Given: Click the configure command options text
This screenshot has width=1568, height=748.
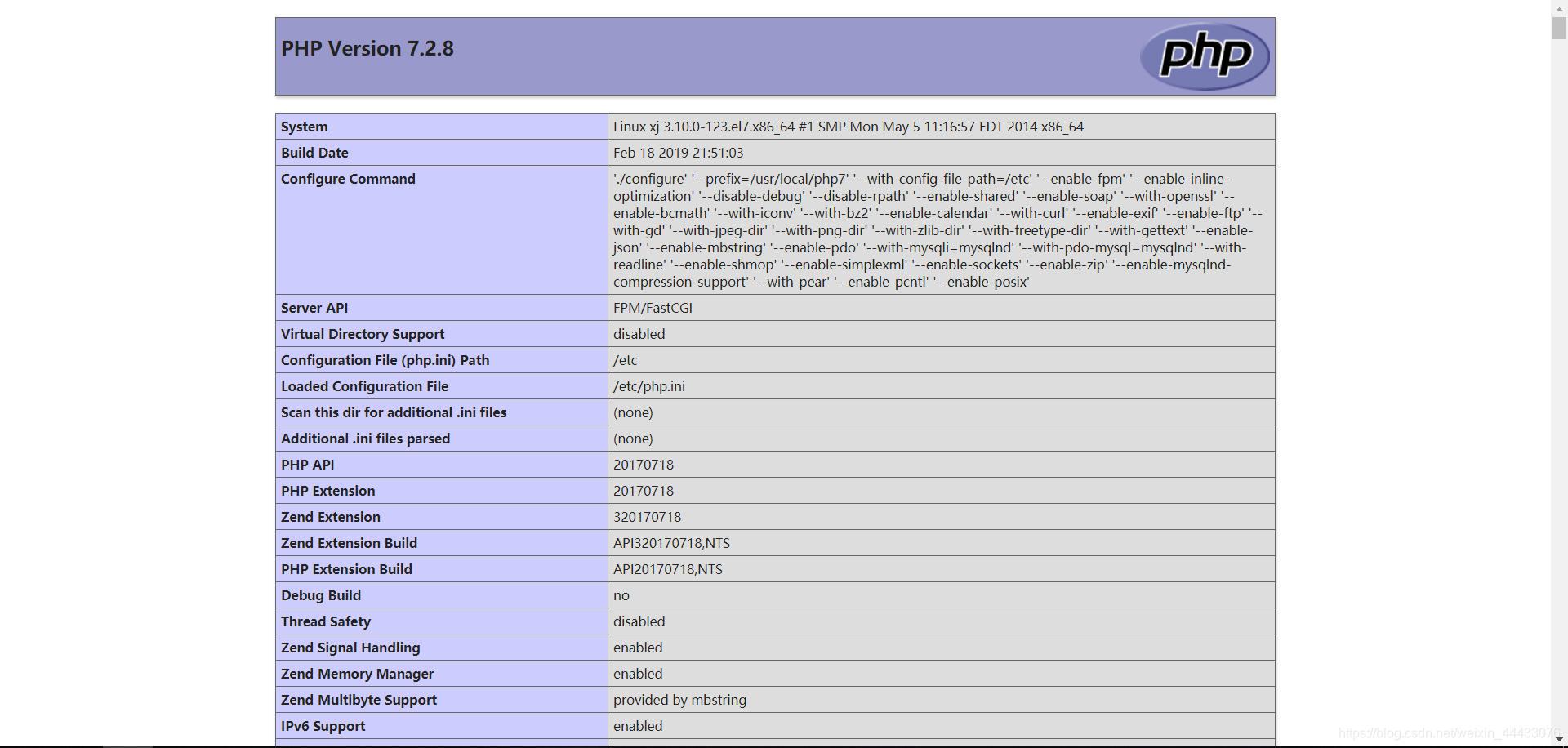Looking at the screenshot, I should pos(938,230).
